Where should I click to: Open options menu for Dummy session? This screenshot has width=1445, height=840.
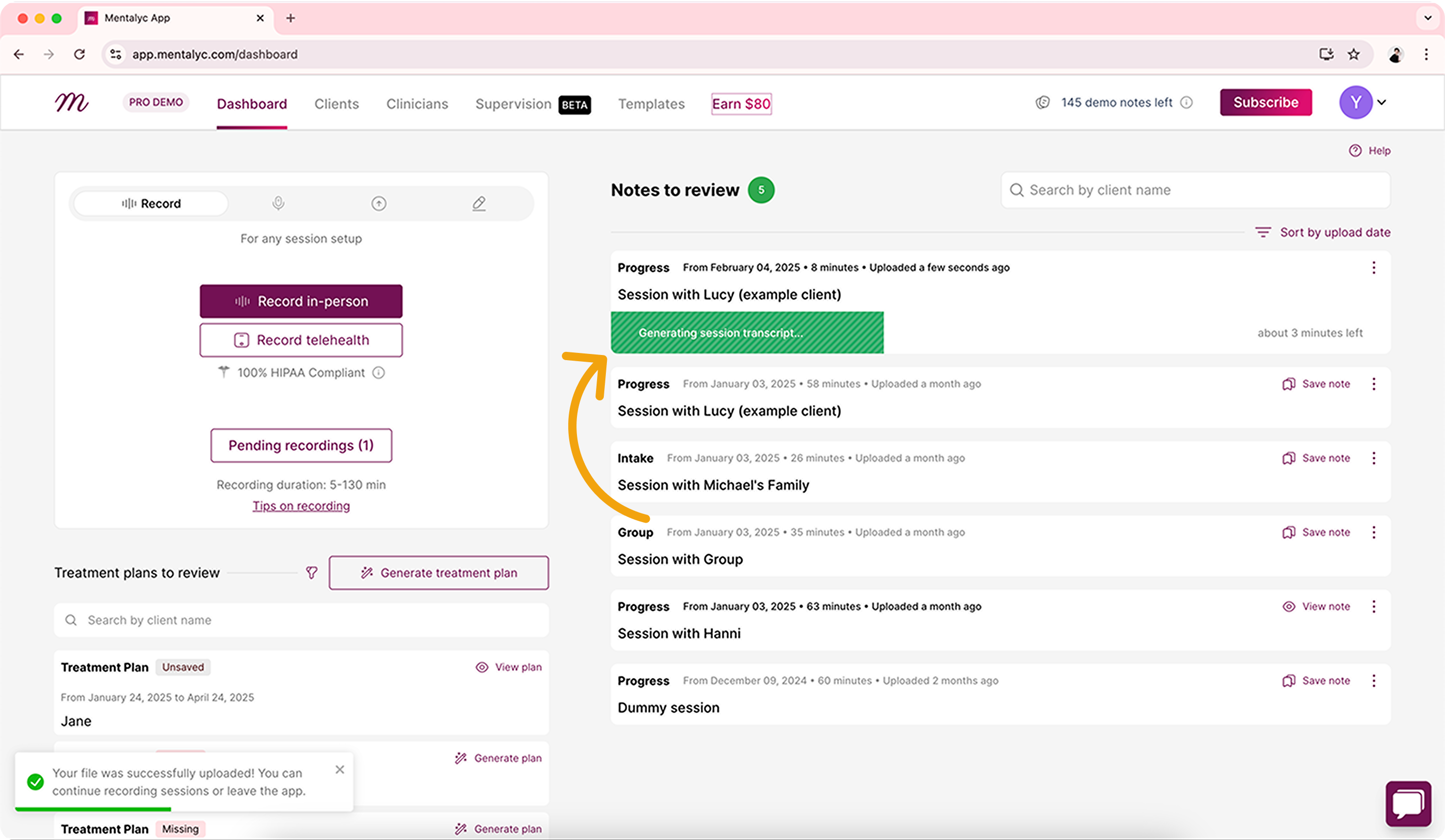1373,681
